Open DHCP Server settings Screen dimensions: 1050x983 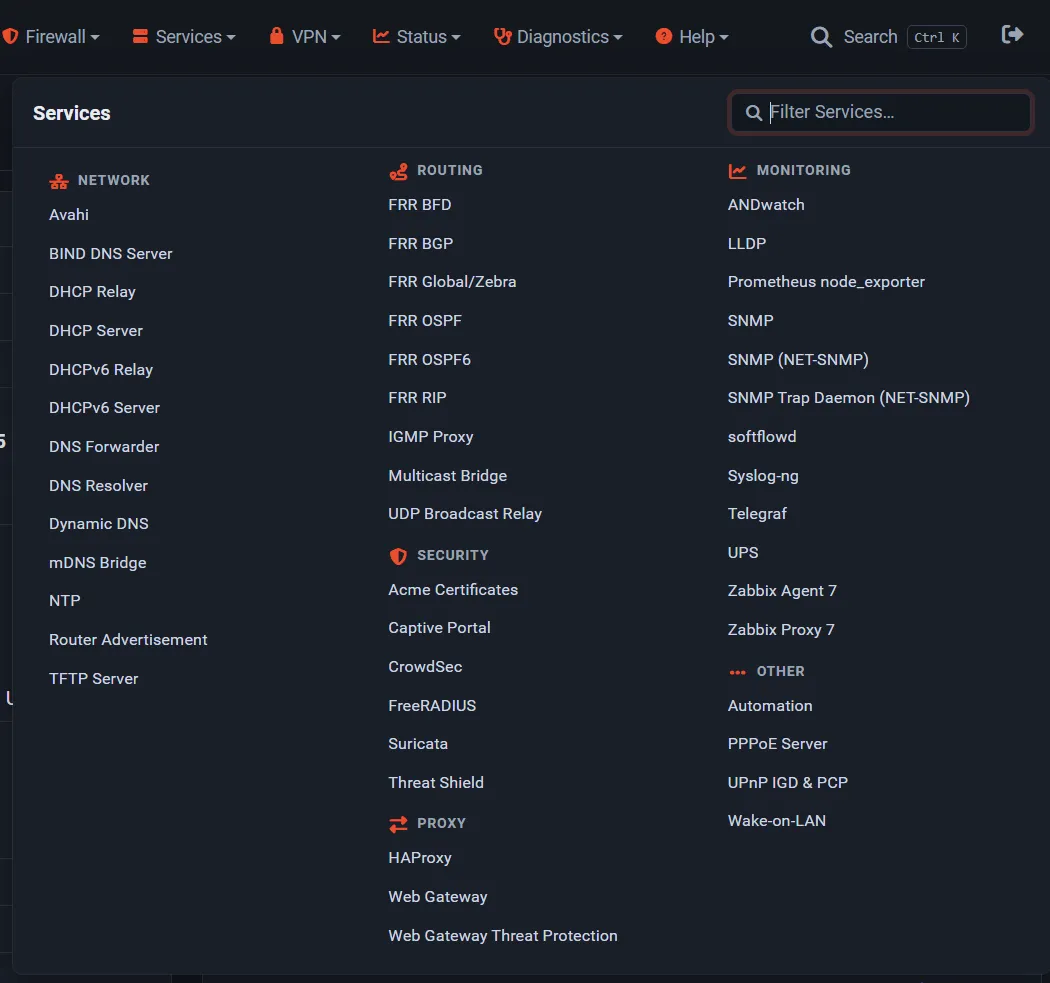96,331
